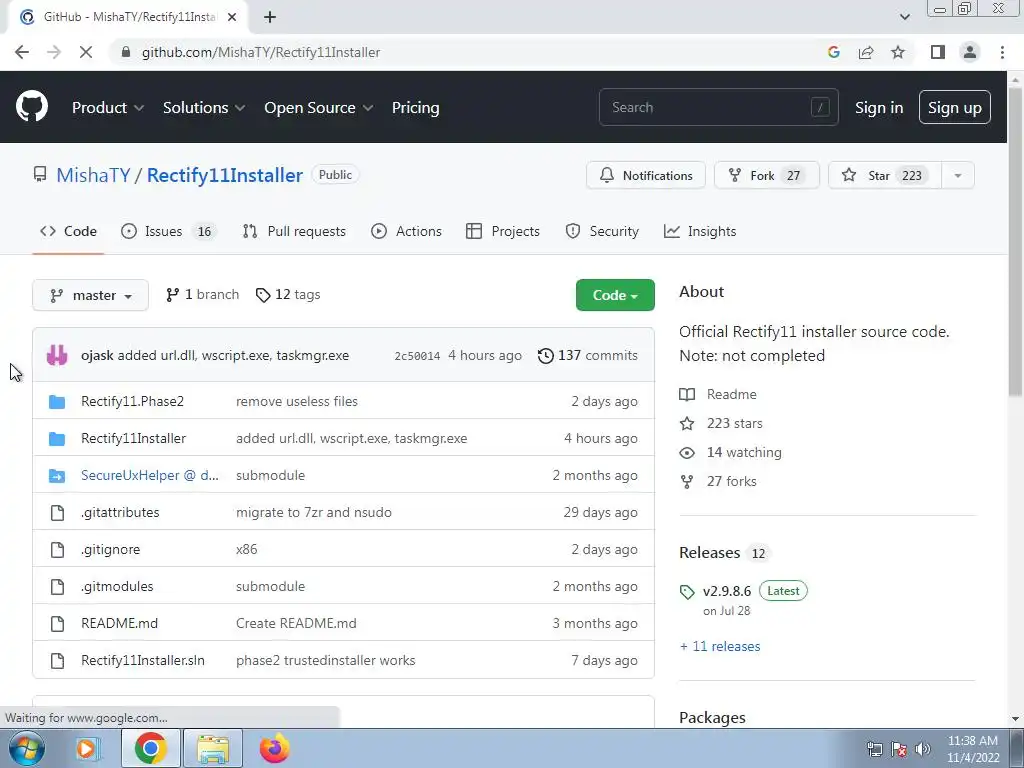Click the SecureUxHelper submodule folder icon
Screen dimensions: 1024x768
click(x=57, y=475)
